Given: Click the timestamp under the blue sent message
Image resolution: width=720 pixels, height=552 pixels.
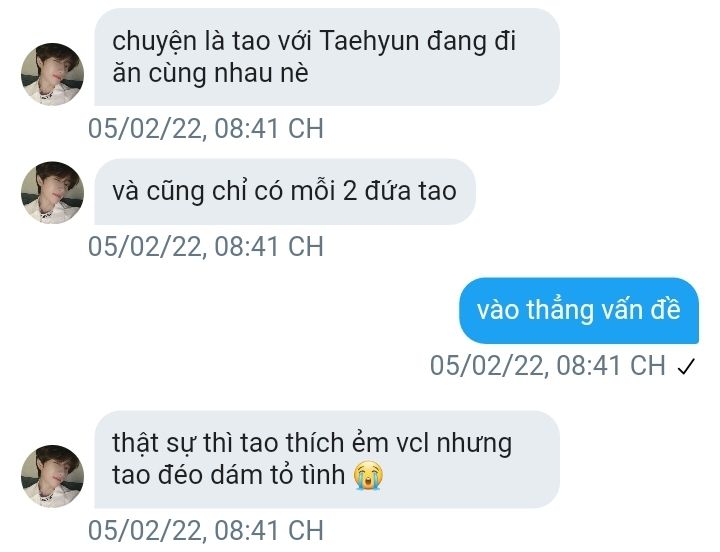Looking at the screenshot, I should click(x=547, y=366).
